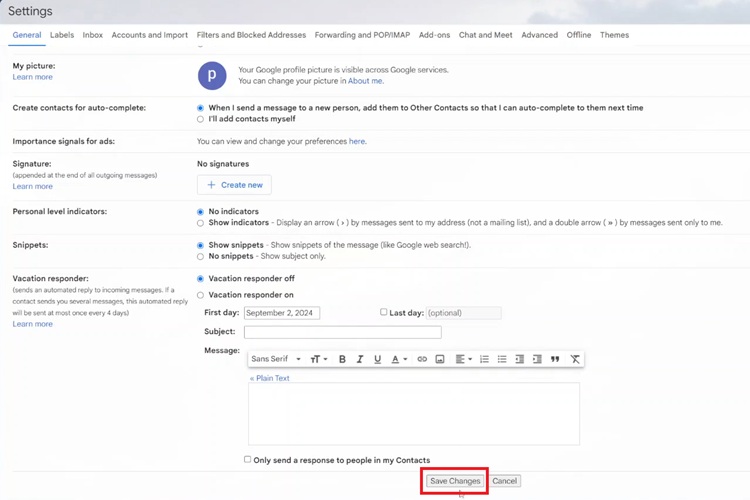Click the Save Changes button

pos(454,481)
